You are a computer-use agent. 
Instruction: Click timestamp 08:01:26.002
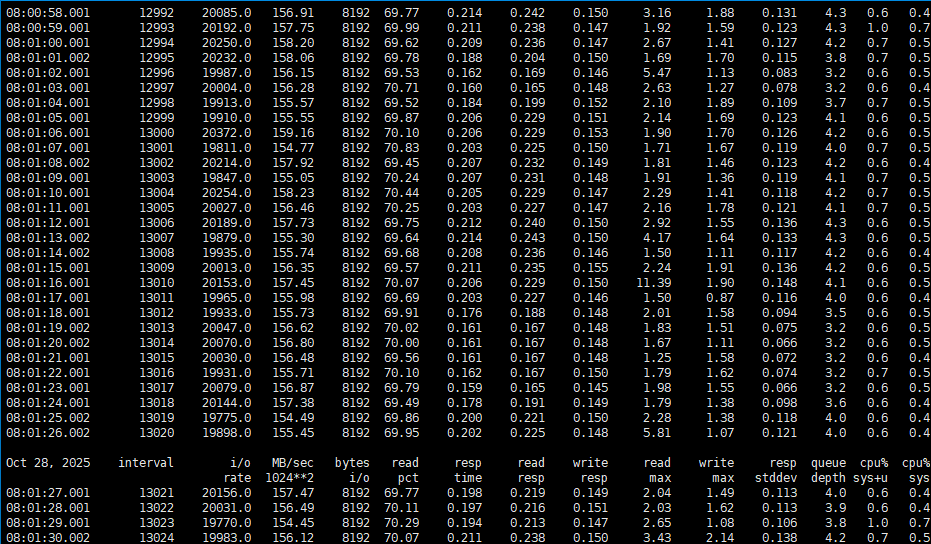(47, 432)
